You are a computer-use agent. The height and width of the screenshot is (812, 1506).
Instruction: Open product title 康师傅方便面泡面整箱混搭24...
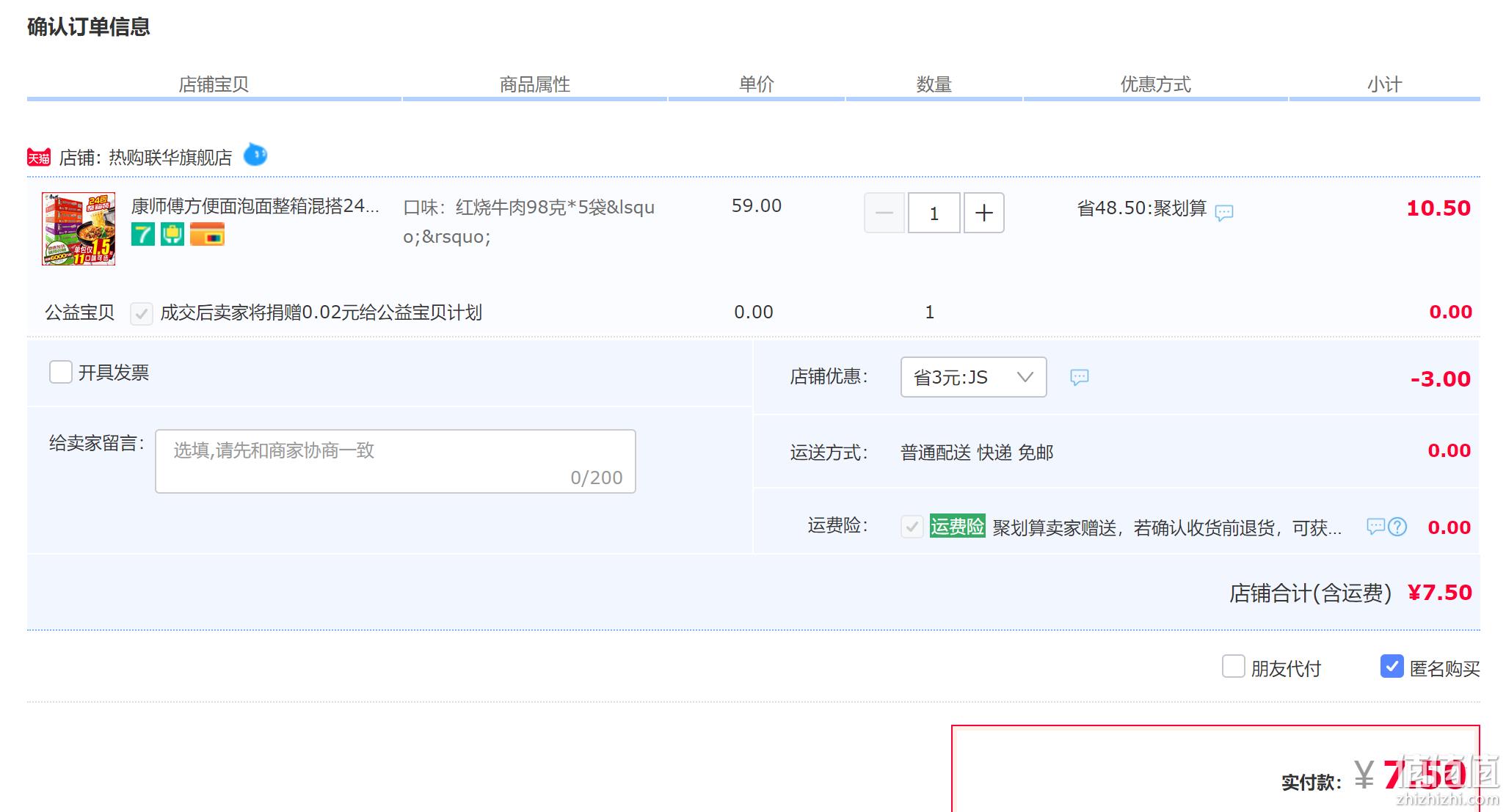pos(255,206)
